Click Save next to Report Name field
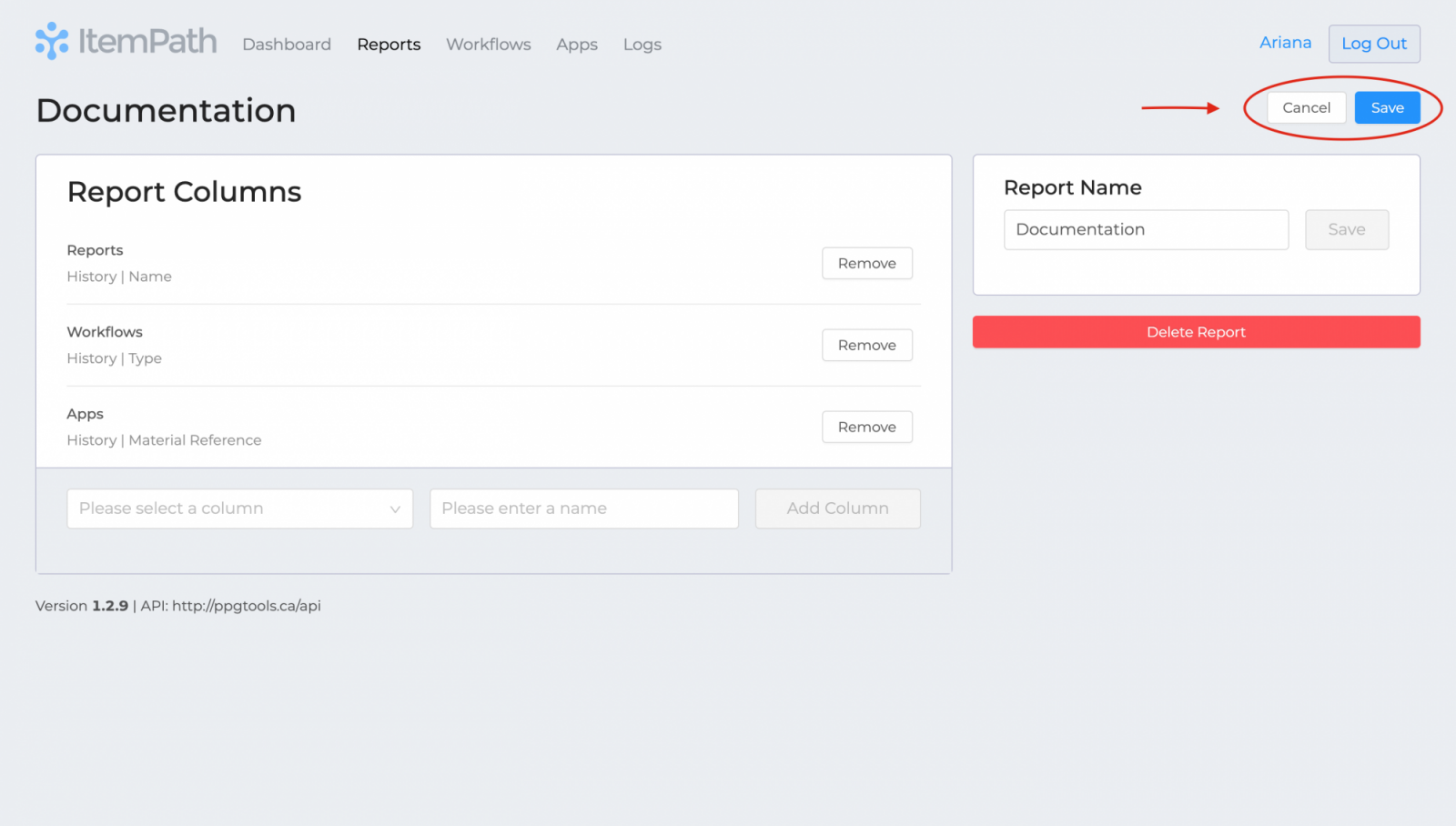 (1346, 229)
